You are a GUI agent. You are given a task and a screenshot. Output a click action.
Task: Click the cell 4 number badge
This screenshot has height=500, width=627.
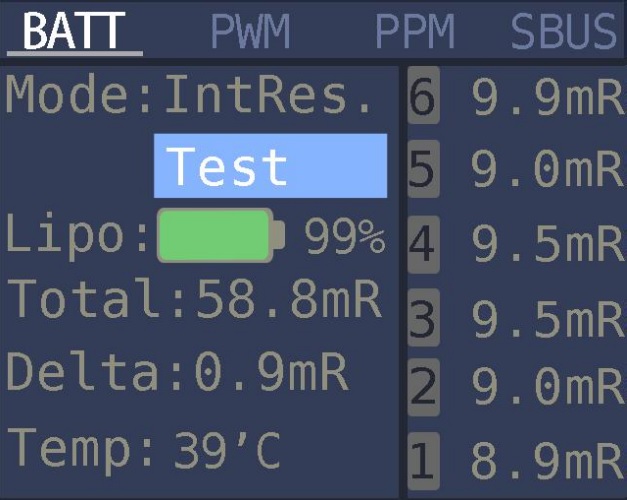pyautogui.click(x=423, y=244)
